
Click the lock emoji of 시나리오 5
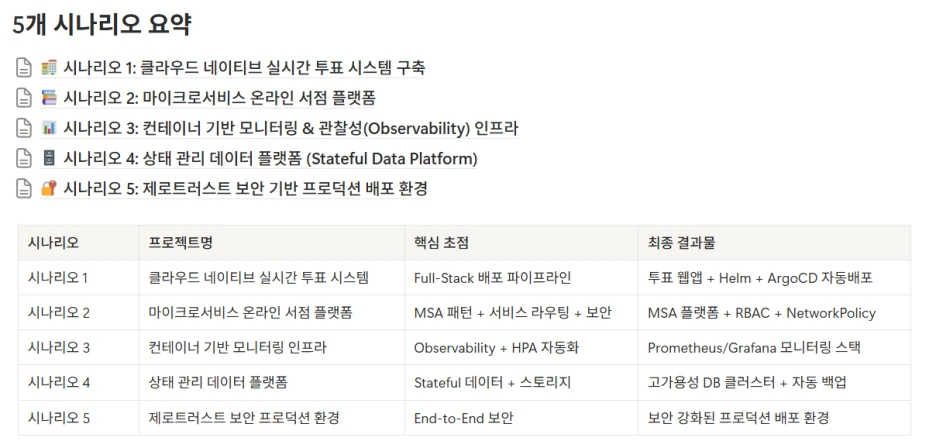[x=49, y=189]
